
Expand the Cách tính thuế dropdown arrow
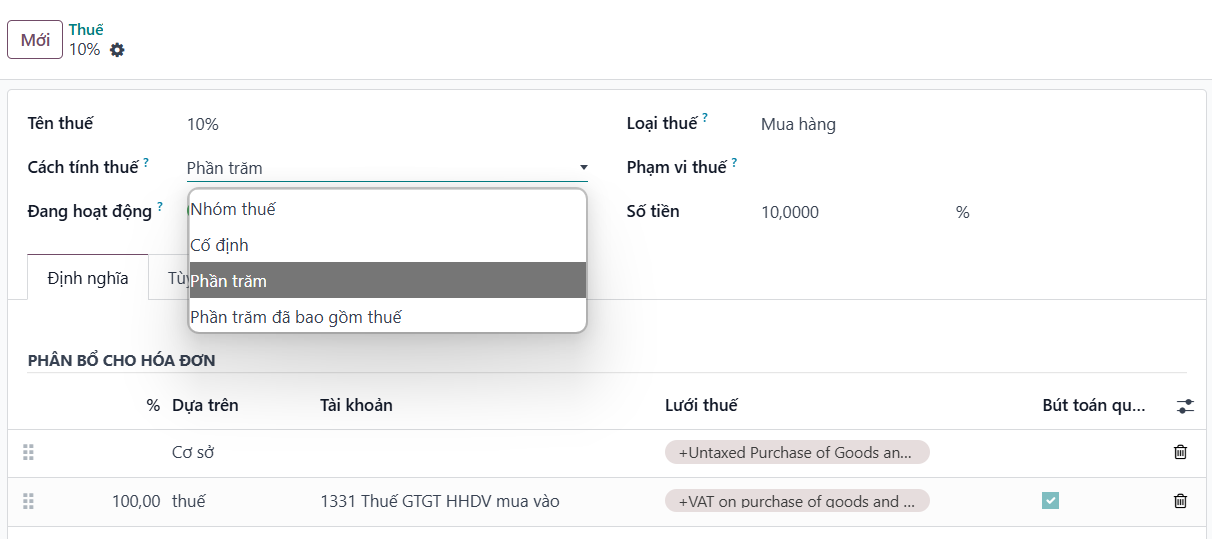(583, 168)
